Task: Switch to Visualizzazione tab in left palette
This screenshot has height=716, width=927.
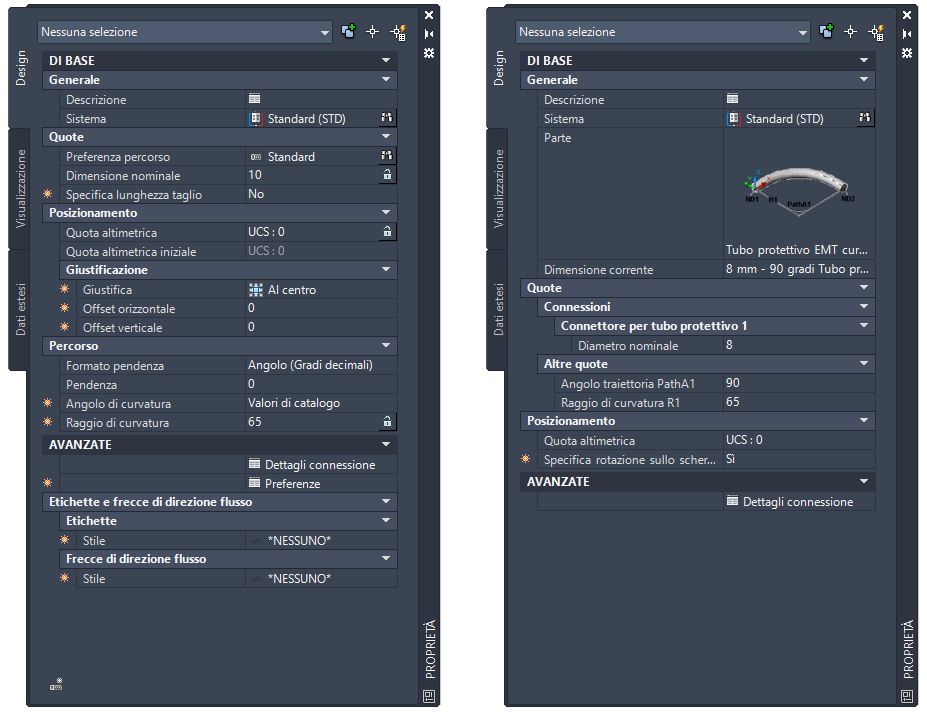Action: point(21,189)
